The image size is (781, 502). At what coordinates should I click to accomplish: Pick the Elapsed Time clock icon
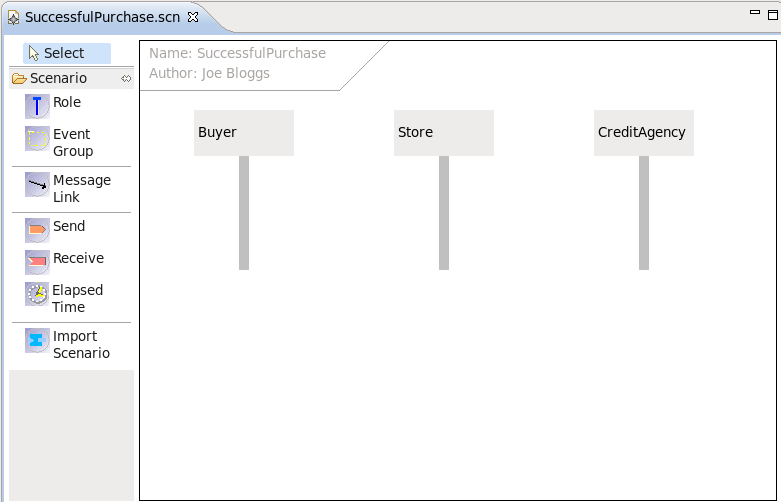pos(37,294)
